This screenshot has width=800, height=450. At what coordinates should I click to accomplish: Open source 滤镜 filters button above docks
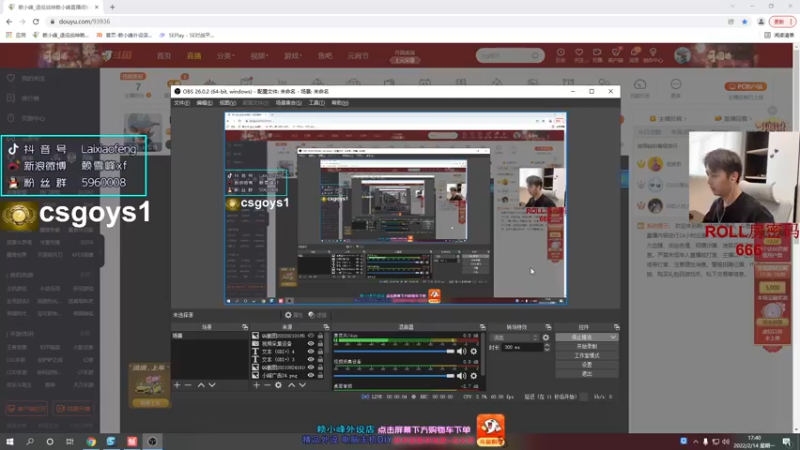coord(317,315)
